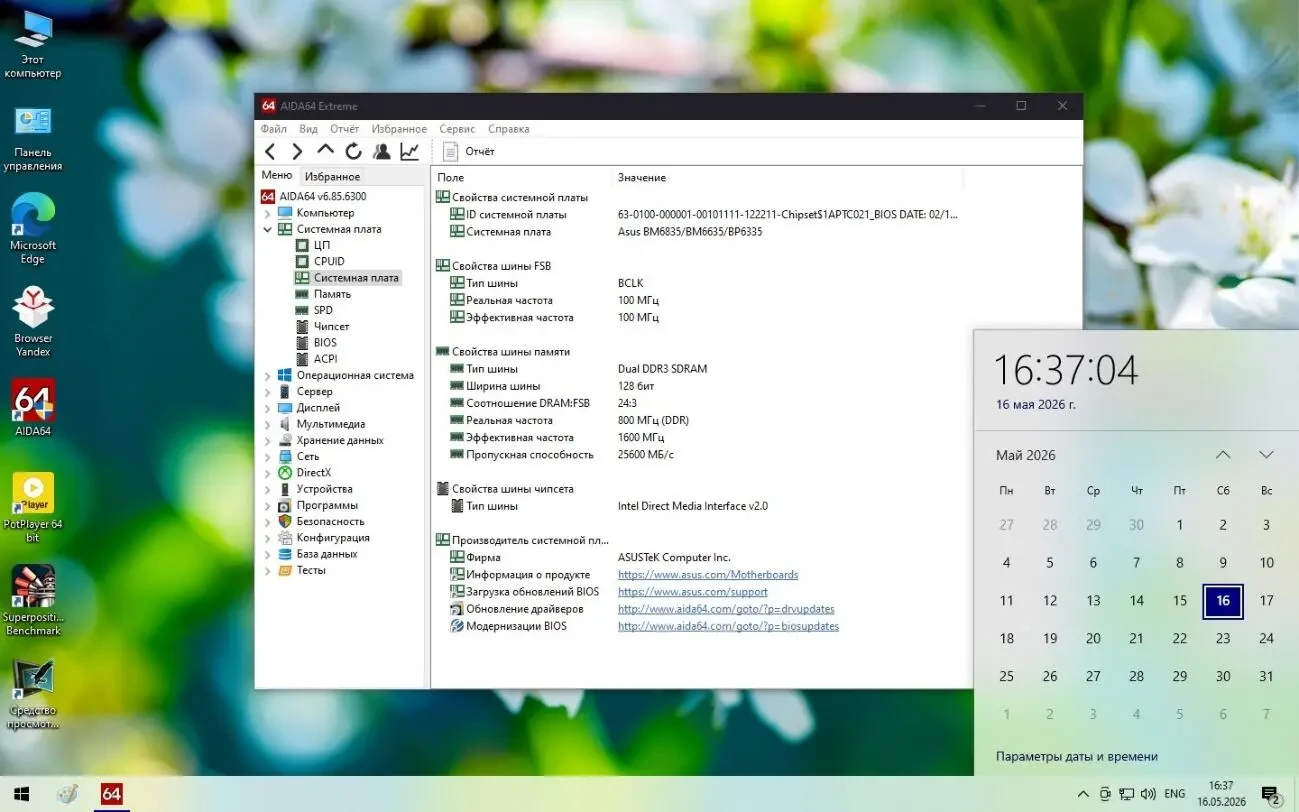
Task: Open Параметры даты и времени link
Action: pyautogui.click(x=1077, y=757)
